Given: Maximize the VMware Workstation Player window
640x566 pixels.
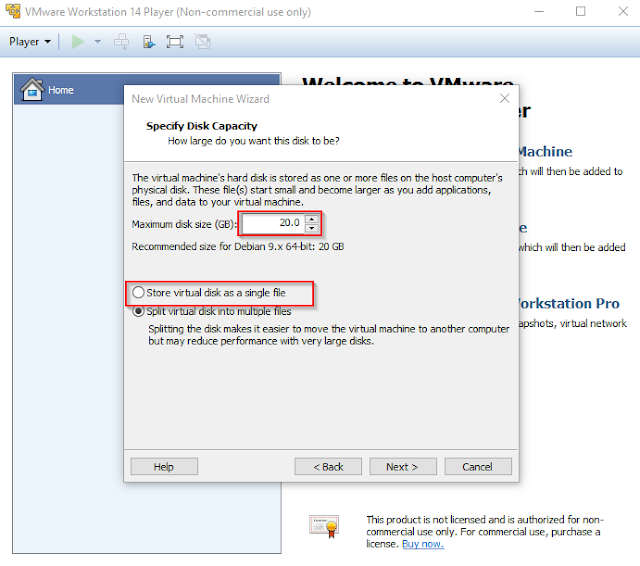Looking at the screenshot, I should point(580,11).
